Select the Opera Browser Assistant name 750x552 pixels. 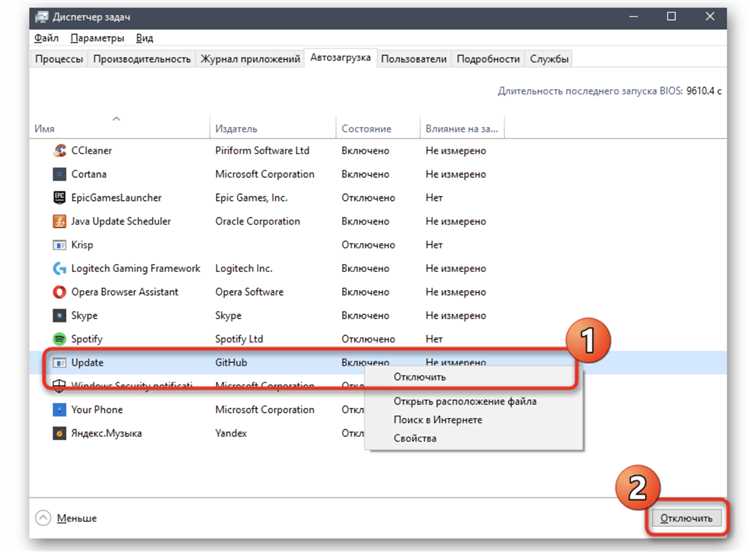pos(124,292)
